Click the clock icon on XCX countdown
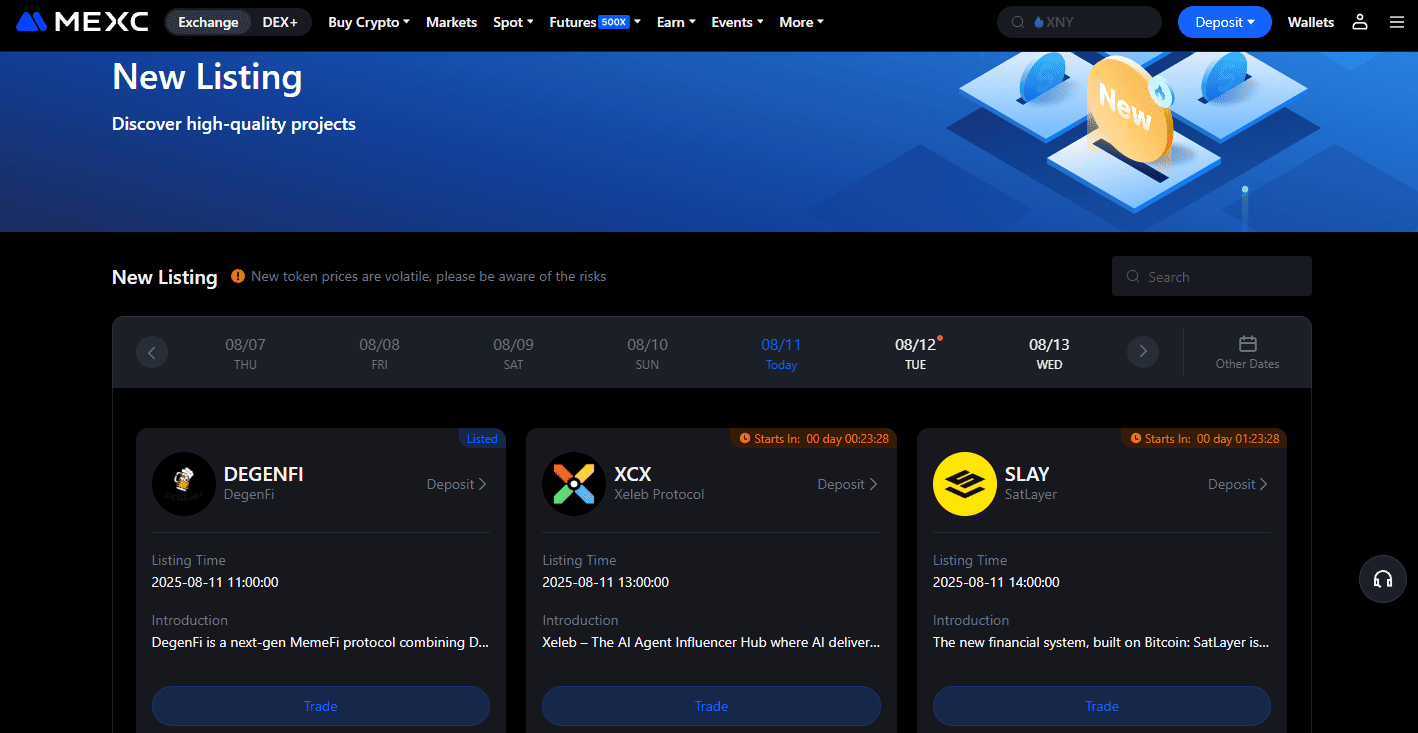The width and height of the screenshot is (1418, 733). 745,438
